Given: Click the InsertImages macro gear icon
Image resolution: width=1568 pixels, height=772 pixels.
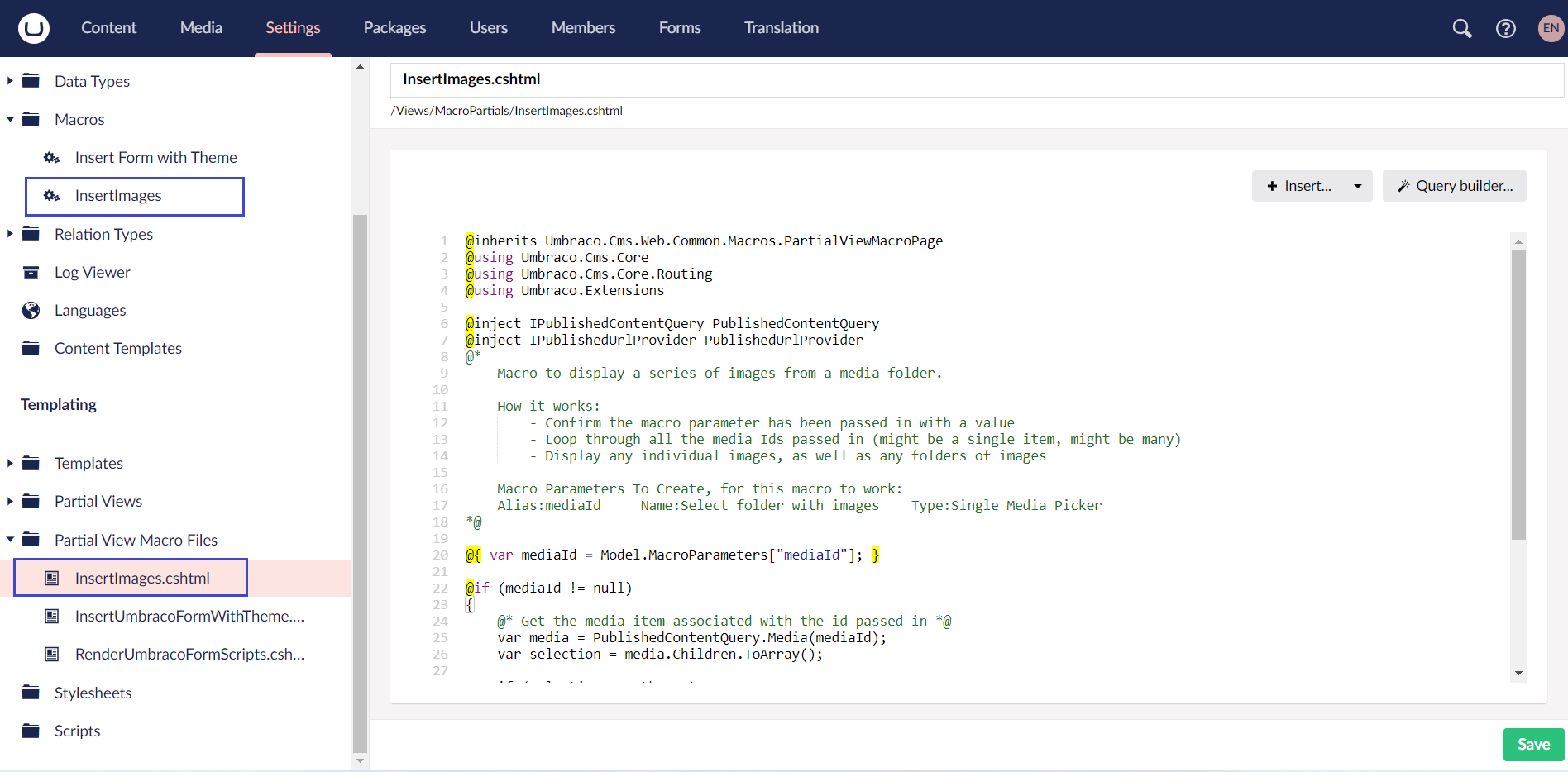Looking at the screenshot, I should 51,196.
